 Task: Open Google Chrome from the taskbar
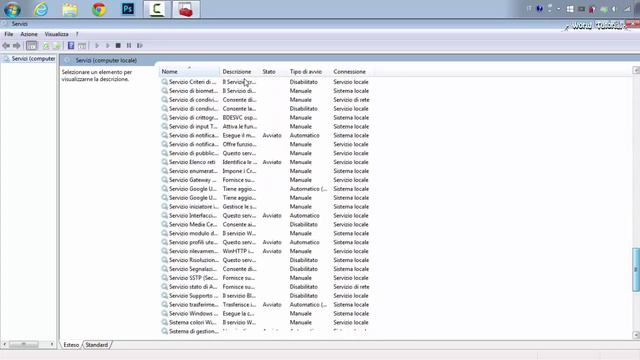click(x=99, y=9)
